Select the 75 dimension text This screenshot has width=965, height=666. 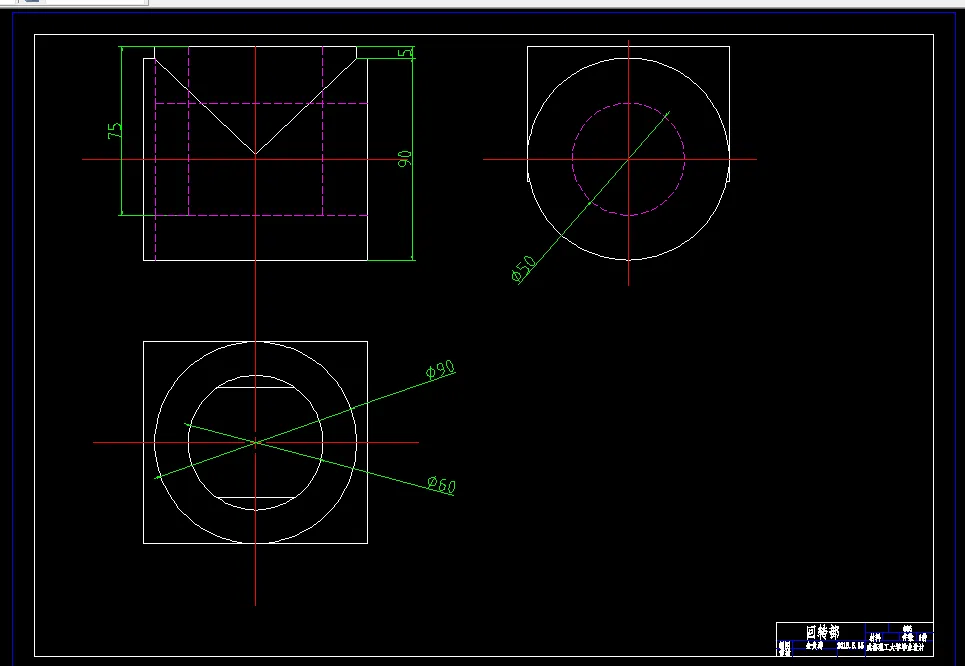114,130
